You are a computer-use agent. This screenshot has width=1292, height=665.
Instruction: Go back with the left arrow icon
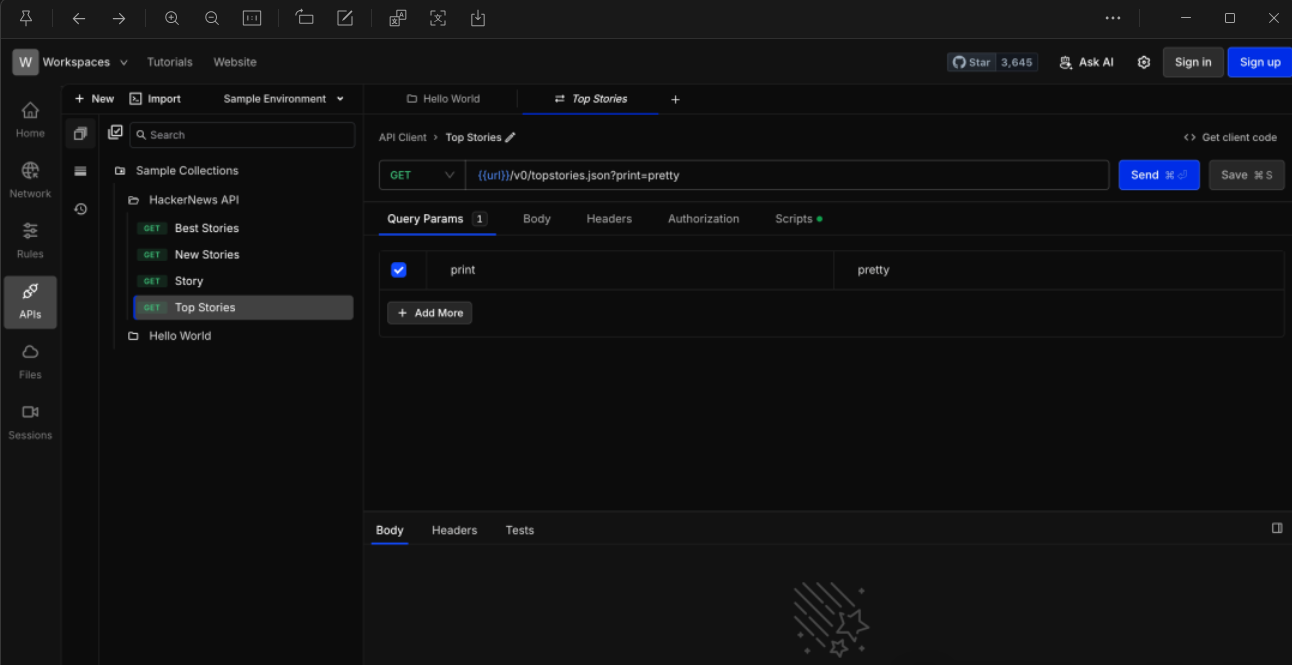79,18
